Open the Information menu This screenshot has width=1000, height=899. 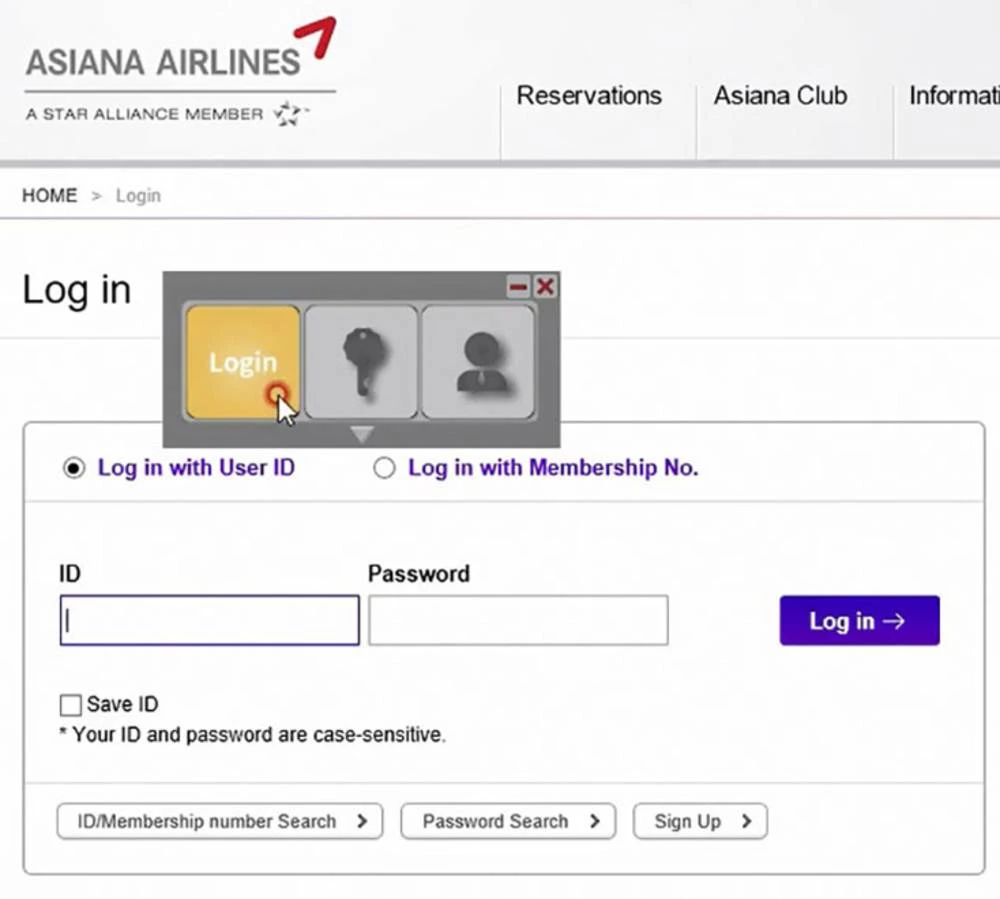953,96
